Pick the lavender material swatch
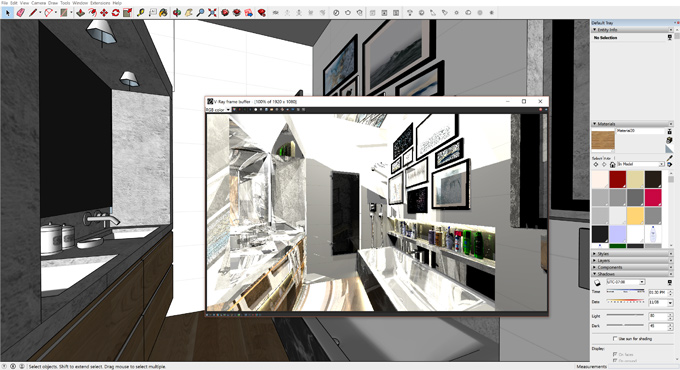Screen dimensions: 680x370 coord(618,234)
